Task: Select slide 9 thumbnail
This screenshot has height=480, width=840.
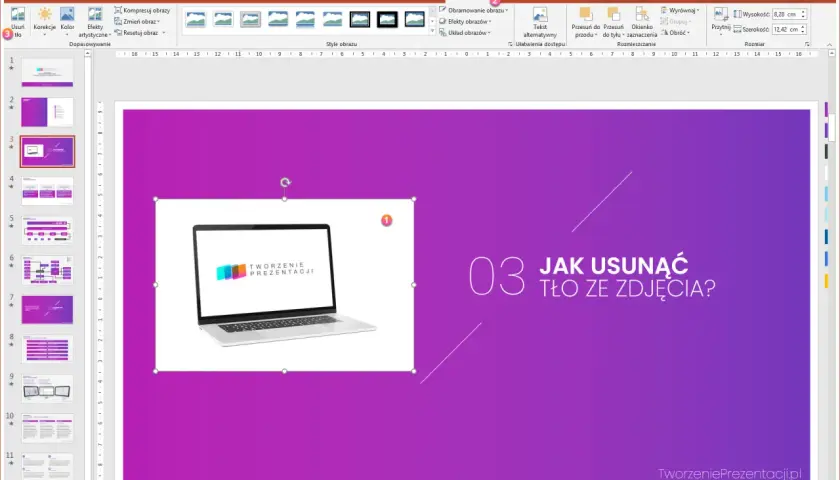Action: (47, 389)
